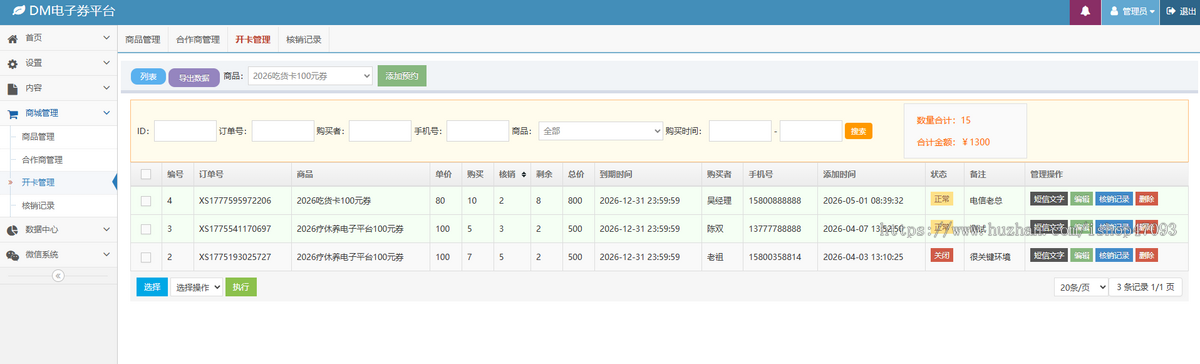1200x364 pixels.
Task: Click the green 执行 button
Action: tap(241, 287)
